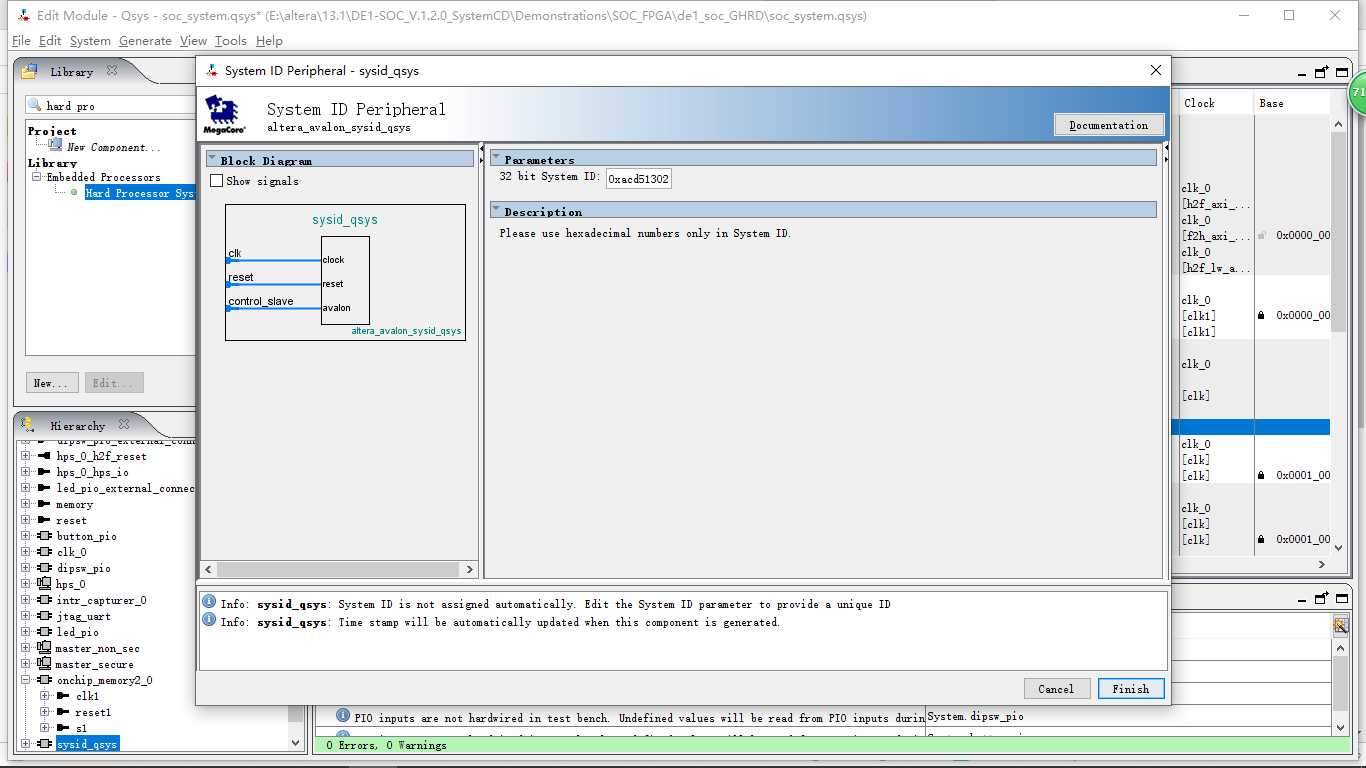The image size is (1366, 768).
Task: Click the 0 Errors, 0 Warnings status text
Action: (386, 745)
